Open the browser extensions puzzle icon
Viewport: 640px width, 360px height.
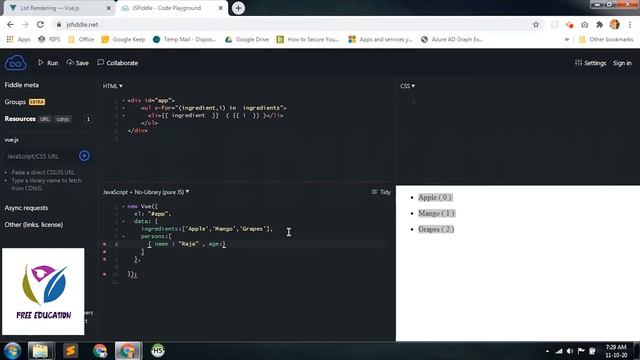(x=599, y=25)
